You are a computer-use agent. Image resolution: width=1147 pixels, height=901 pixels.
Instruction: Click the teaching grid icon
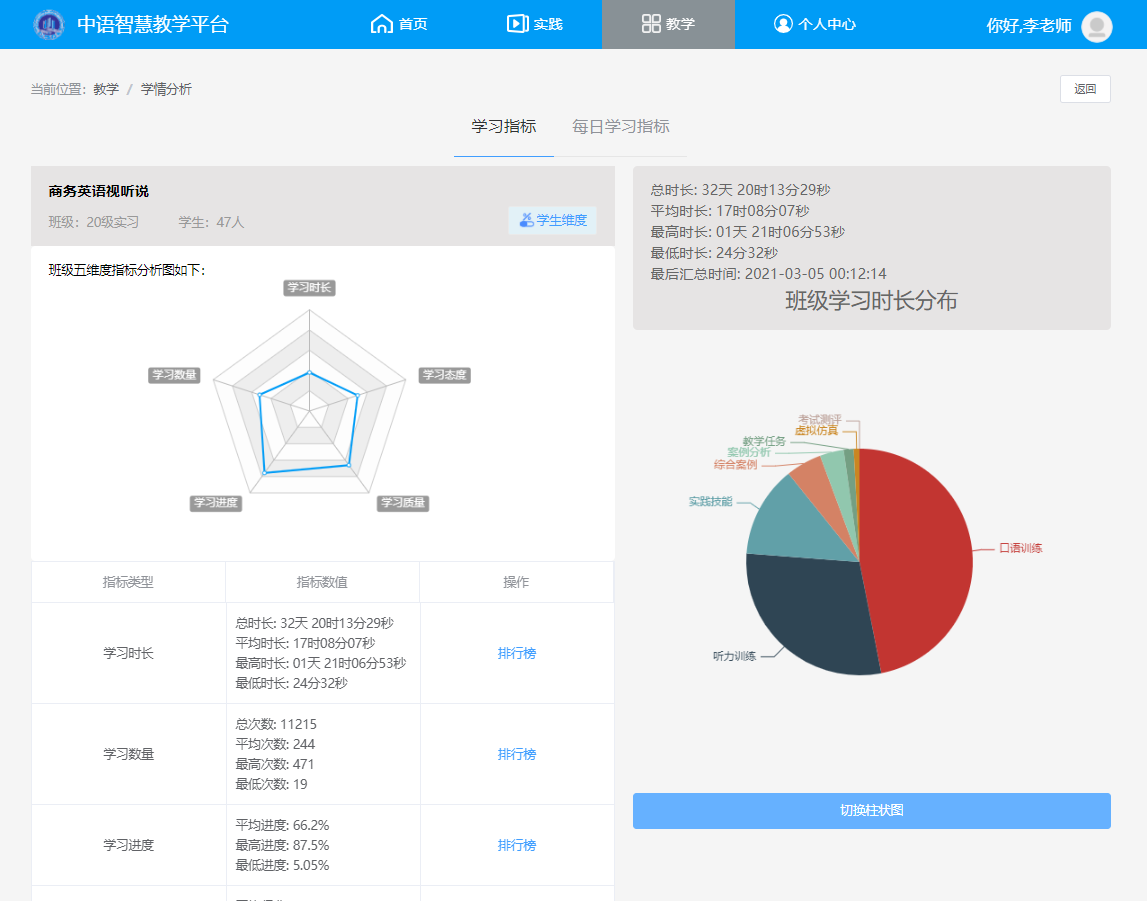tap(651, 24)
